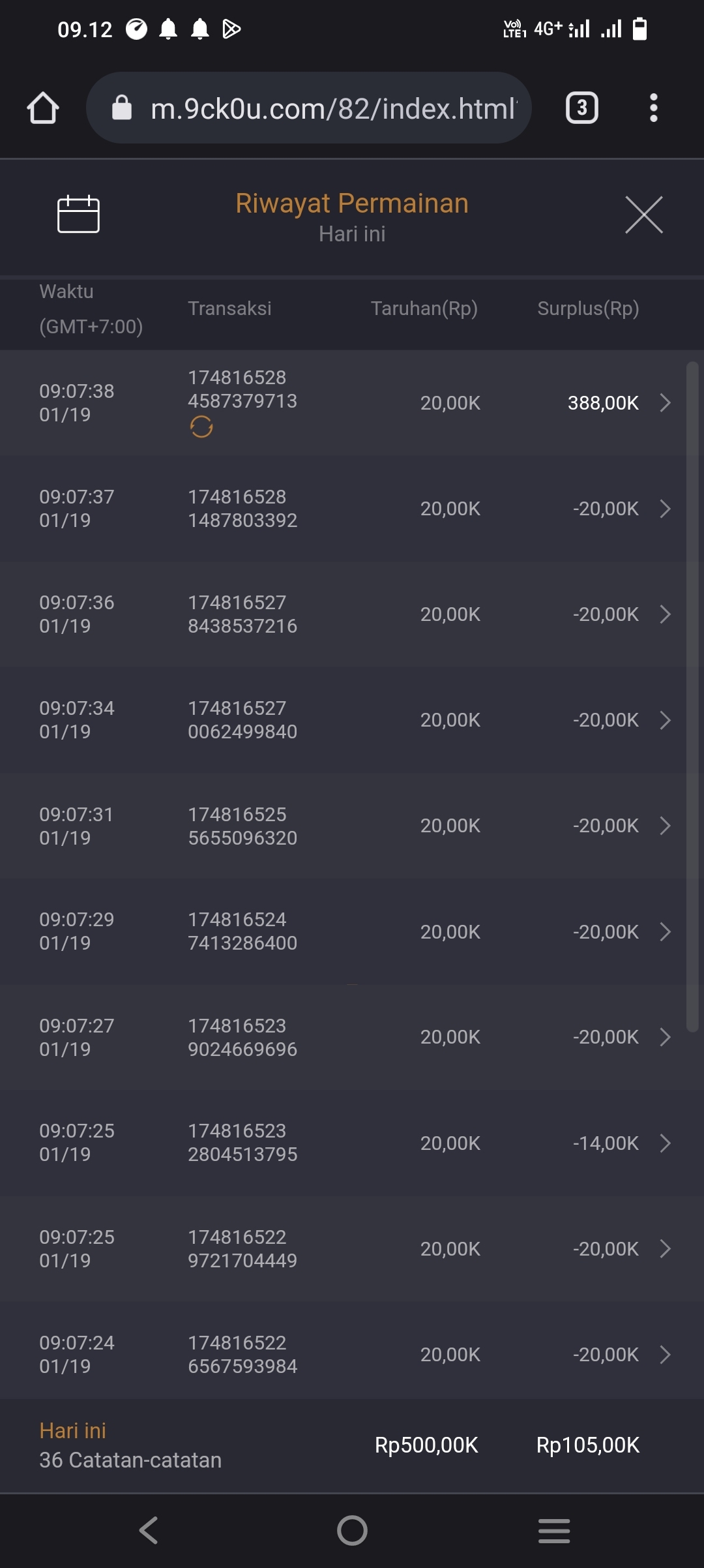Select transaction 174816525 5655096320
This screenshot has height=1568, width=704.
[x=242, y=826]
